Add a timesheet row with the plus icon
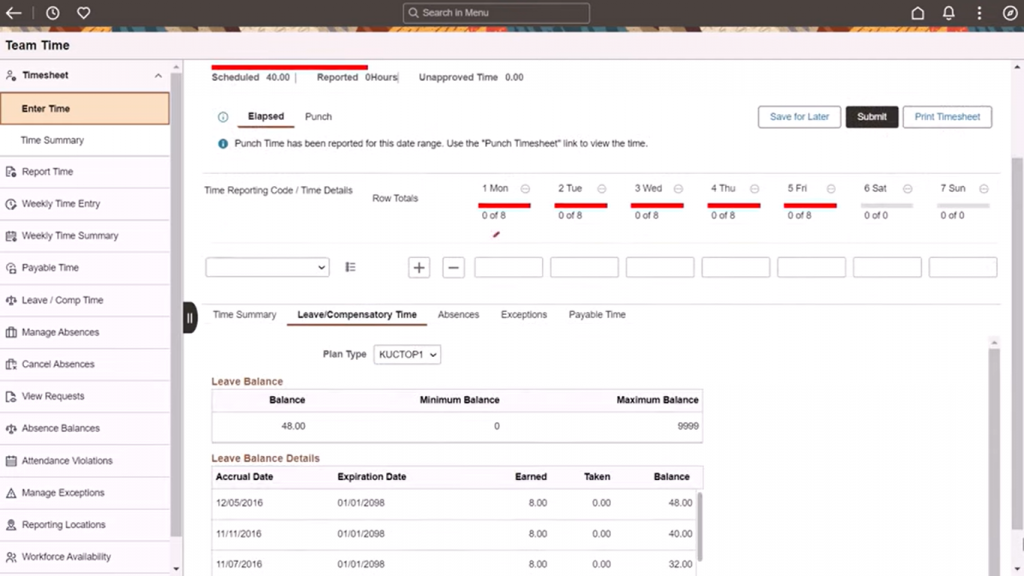This screenshot has height=576, width=1024. 419,267
